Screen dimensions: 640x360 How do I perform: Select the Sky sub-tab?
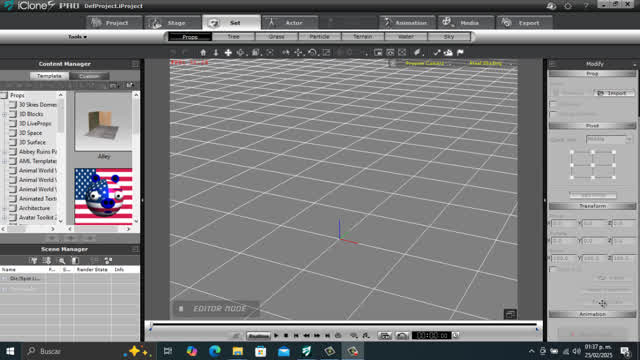click(x=449, y=37)
